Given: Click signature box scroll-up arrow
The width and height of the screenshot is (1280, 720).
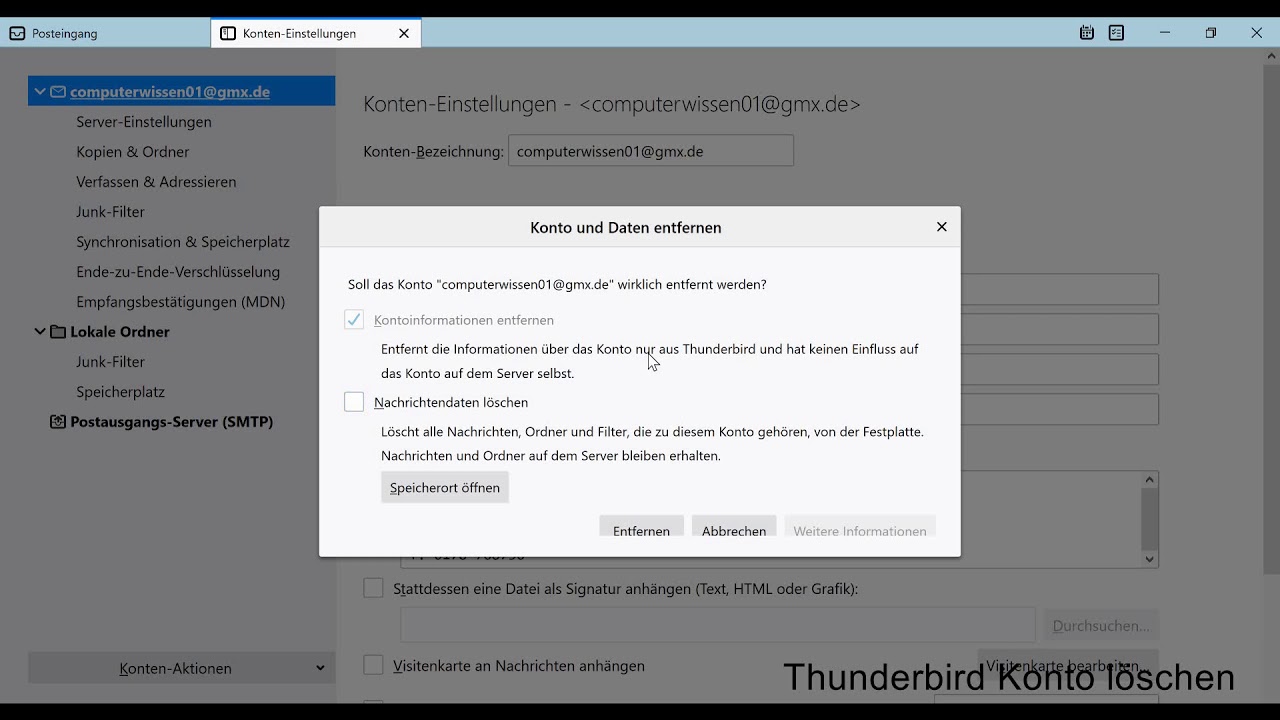Looking at the screenshot, I should pos(1150,480).
